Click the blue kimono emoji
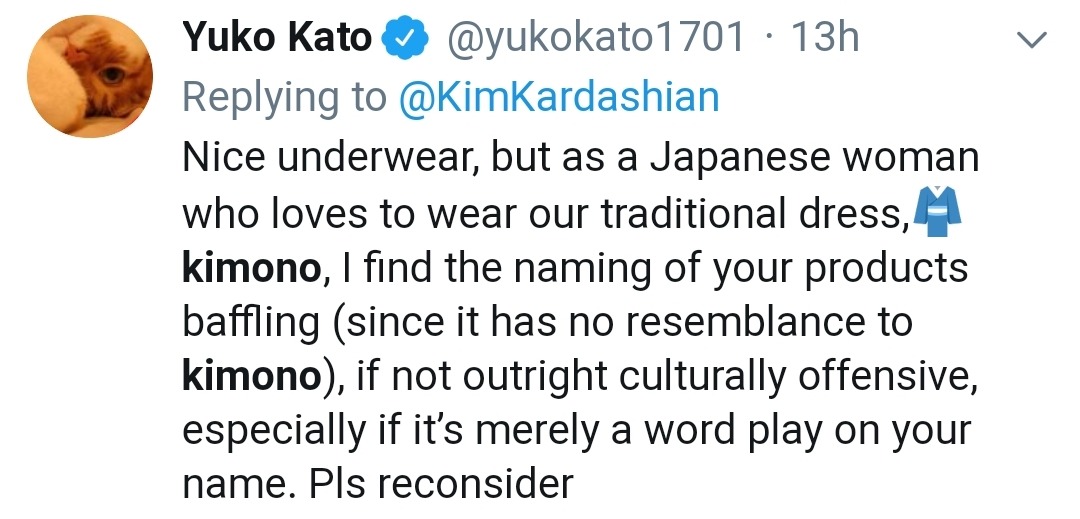 pyautogui.click(x=937, y=211)
